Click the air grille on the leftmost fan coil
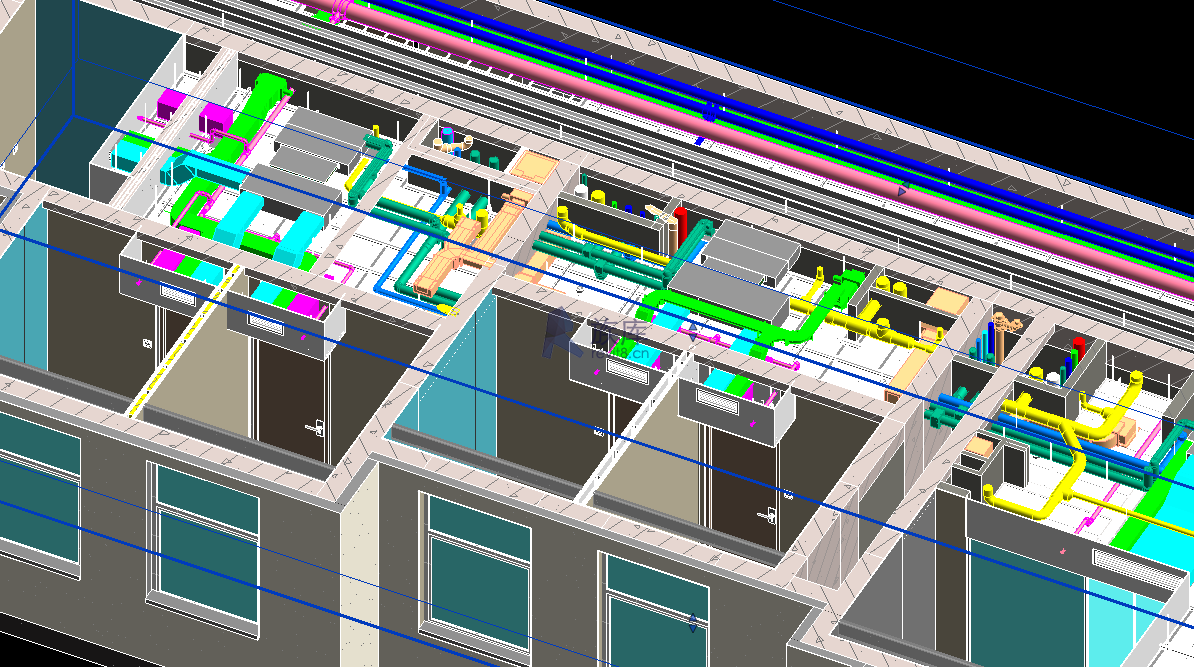This screenshot has height=667, width=1194. pyautogui.click(x=178, y=295)
